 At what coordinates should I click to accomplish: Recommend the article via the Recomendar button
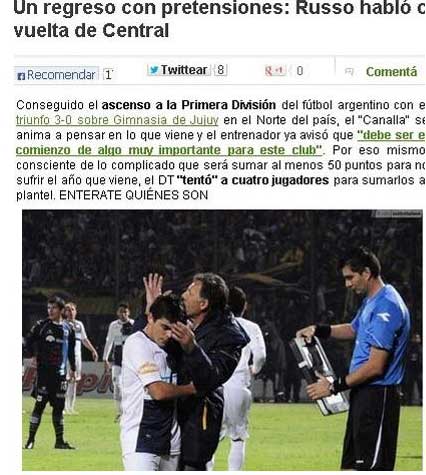pyautogui.click(x=57, y=74)
